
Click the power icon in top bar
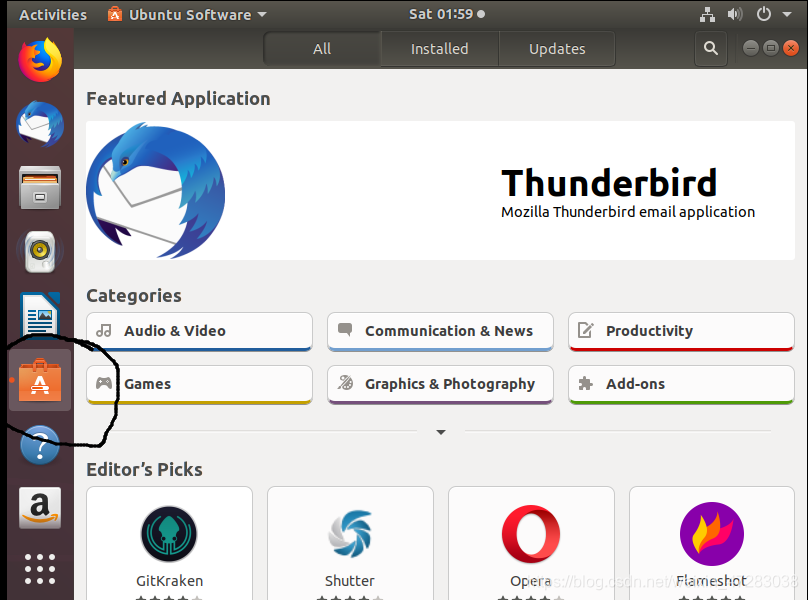coord(764,14)
